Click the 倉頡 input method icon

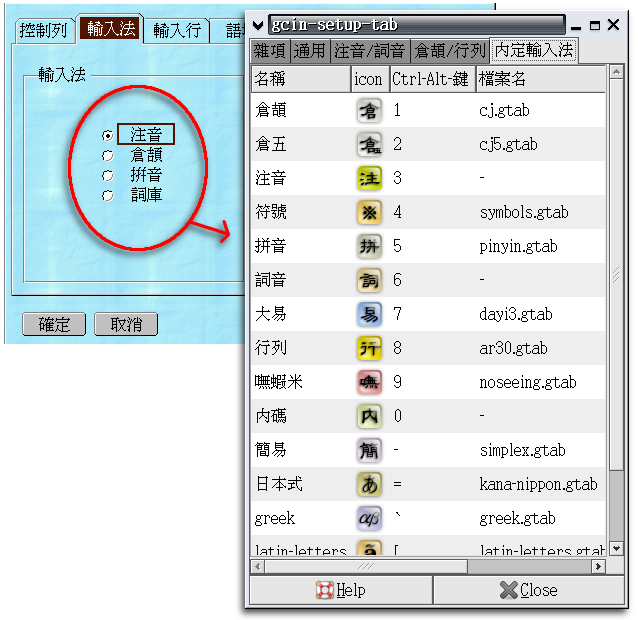(369, 110)
